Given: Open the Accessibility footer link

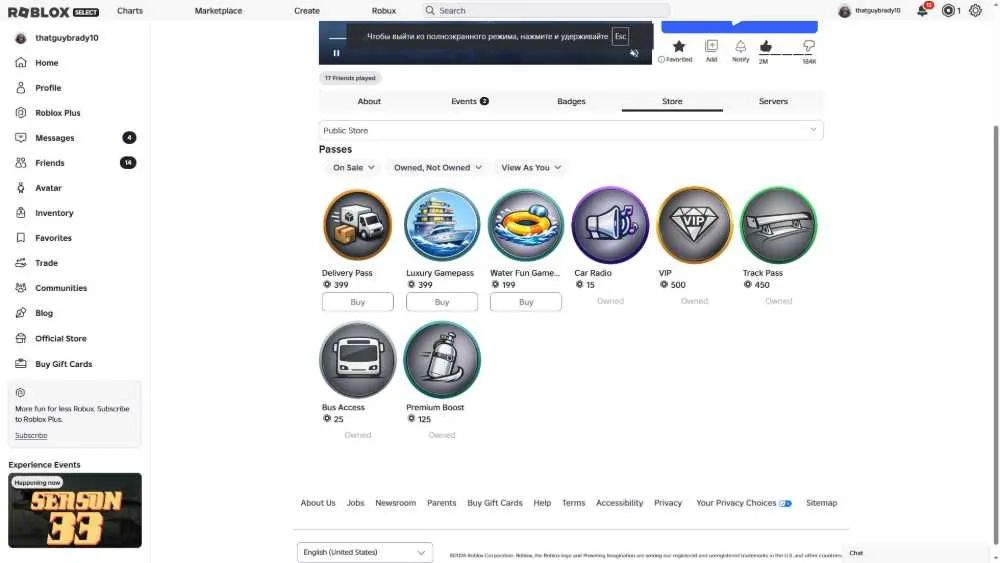Looking at the screenshot, I should (619, 503).
